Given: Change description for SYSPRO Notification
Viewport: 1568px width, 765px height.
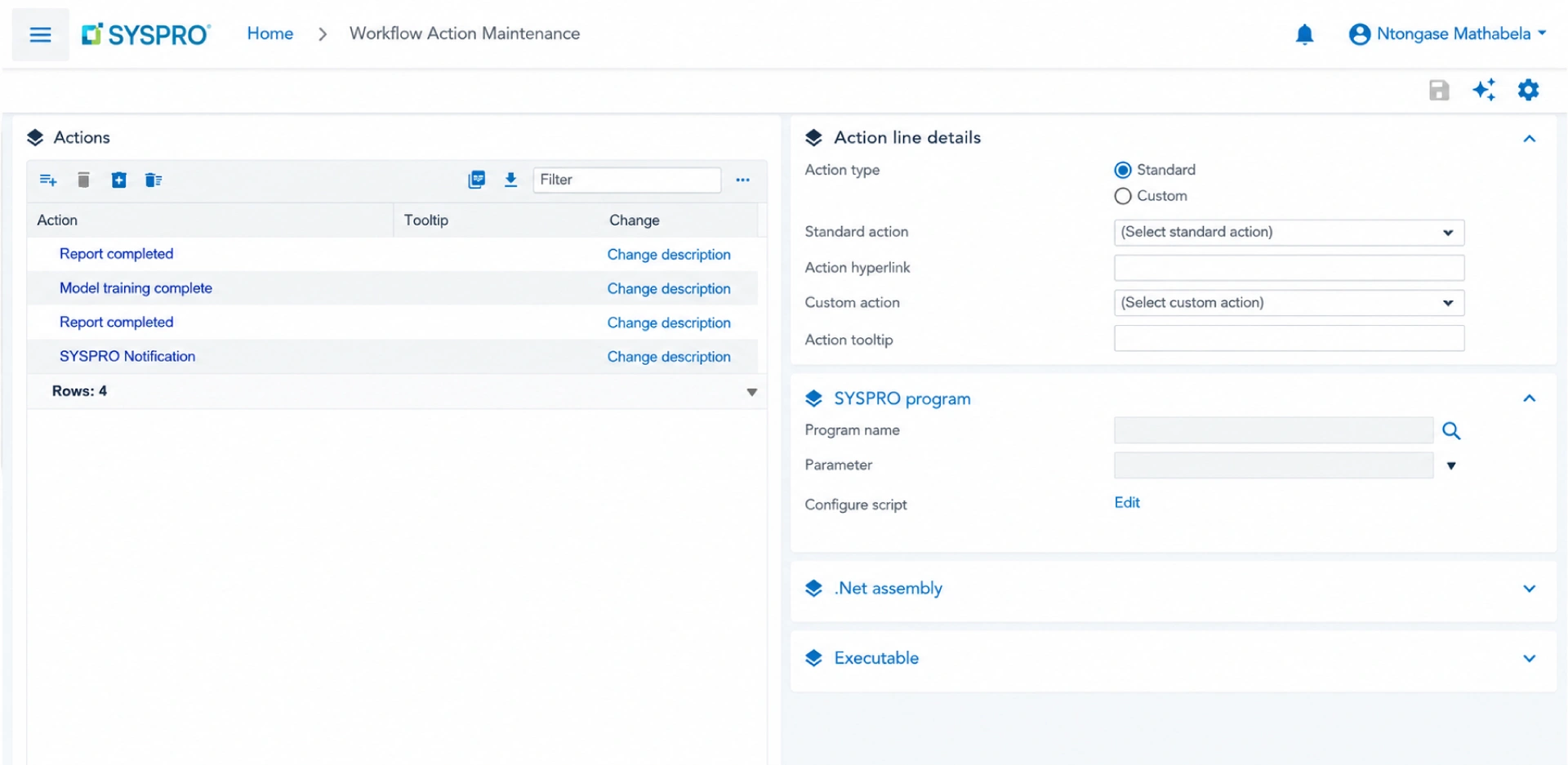Looking at the screenshot, I should (669, 357).
